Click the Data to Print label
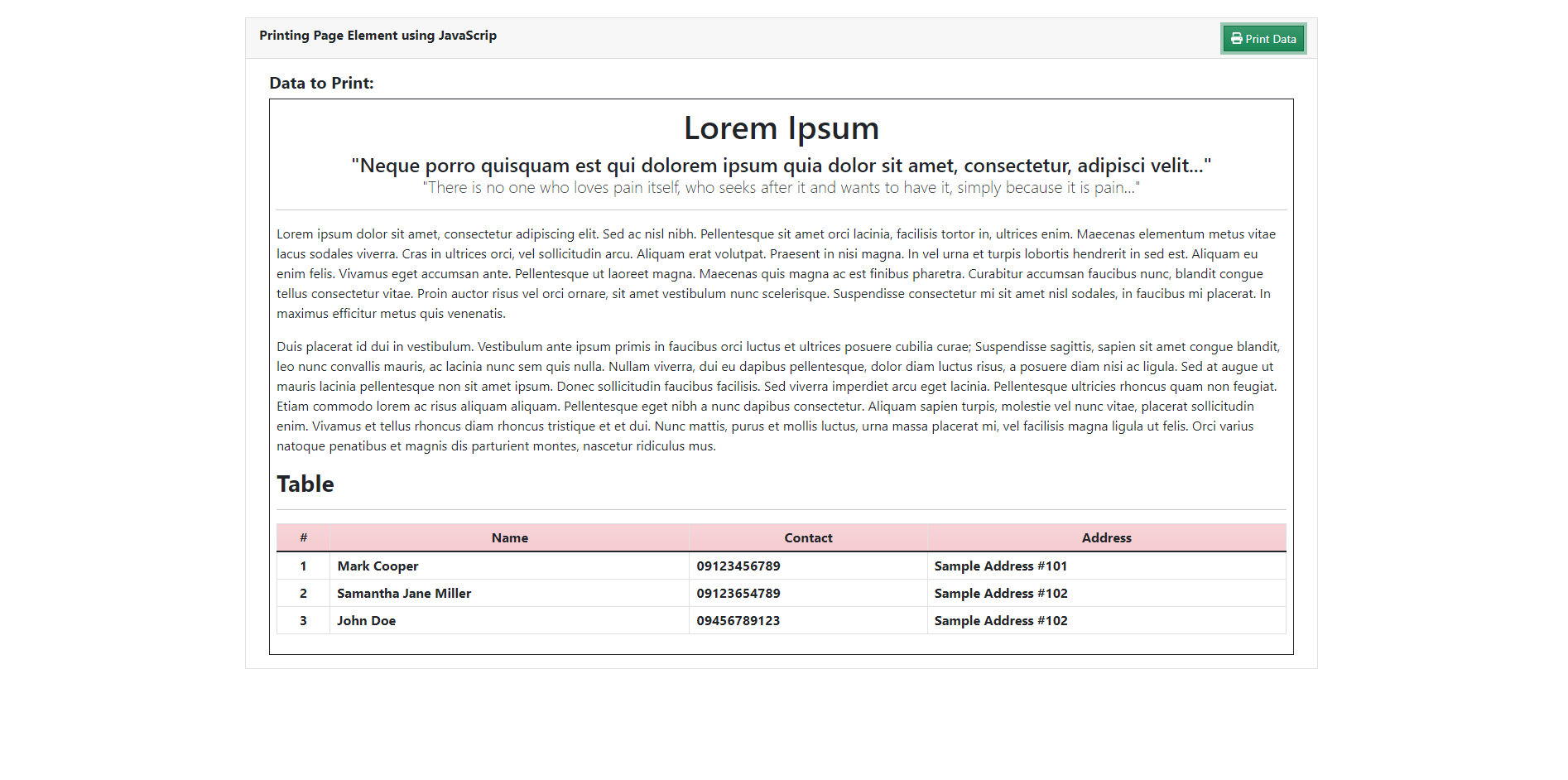 [322, 83]
